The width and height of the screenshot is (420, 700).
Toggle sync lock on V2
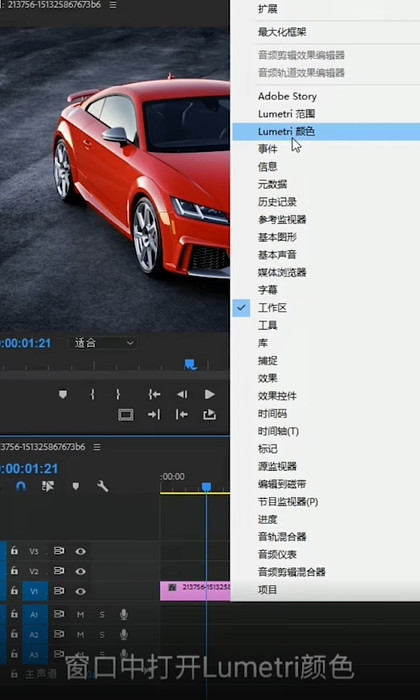(59, 571)
